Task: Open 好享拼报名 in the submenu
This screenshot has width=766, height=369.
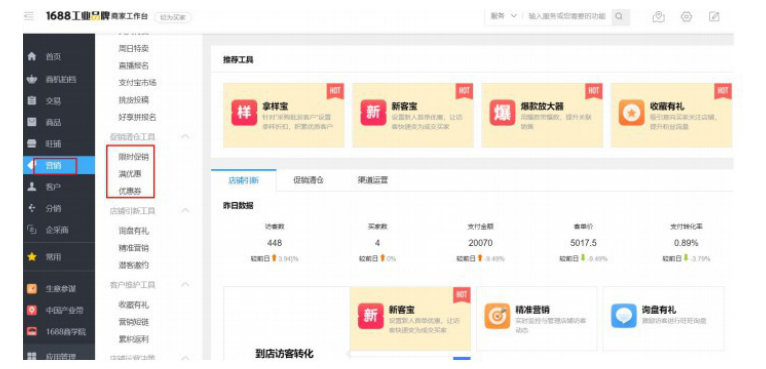Action: coord(137,117)
